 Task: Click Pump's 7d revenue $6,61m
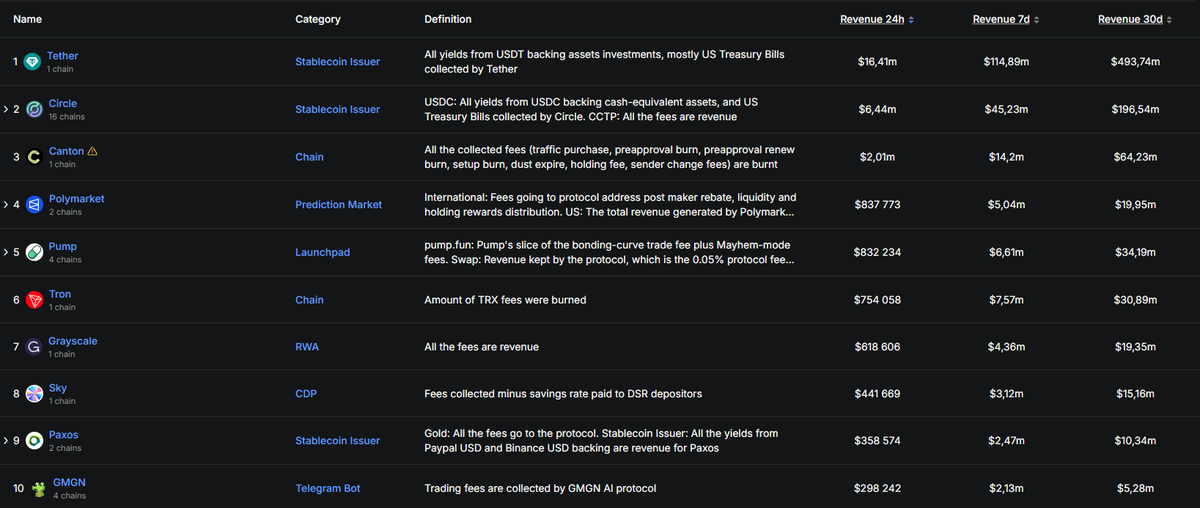pyautogui.click(x=1006, y=252)
